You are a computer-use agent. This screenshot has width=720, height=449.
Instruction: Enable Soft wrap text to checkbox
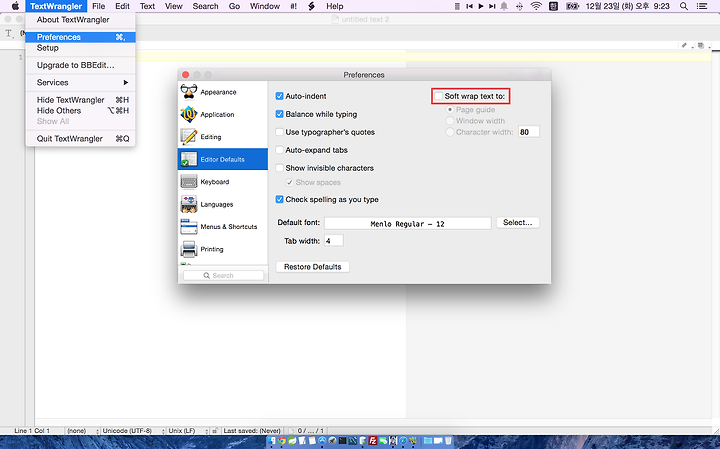(x=439, y=96)
